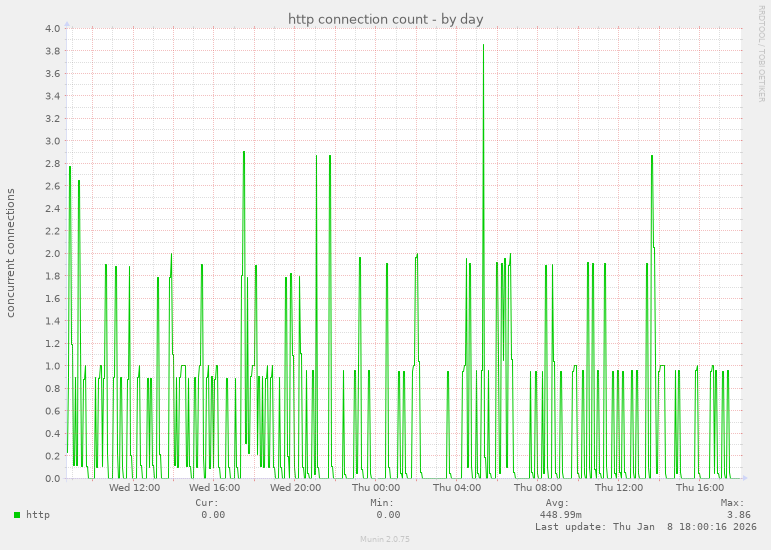Image resolution: width=771 pixels, height=550 pixels.
Task: Click the green http legend color square
Action: point(17,515)
